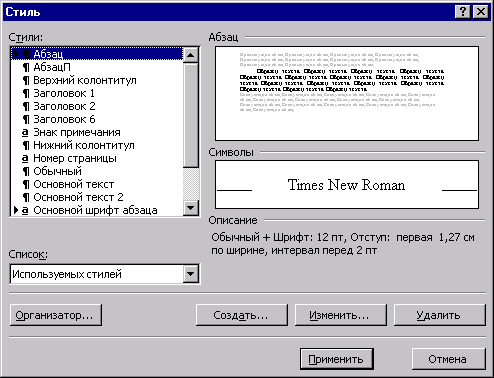Pick the Заголовок 1 style
Image resolution: width=494 pixels, height=378 pixels.
97,93
